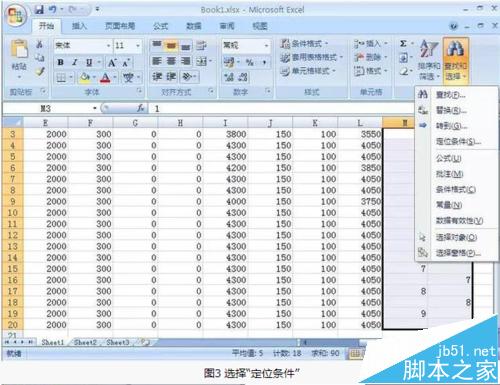
Task: Choose 定位条件 (Go To Special) menu entry
Action: tap(458, 142)
